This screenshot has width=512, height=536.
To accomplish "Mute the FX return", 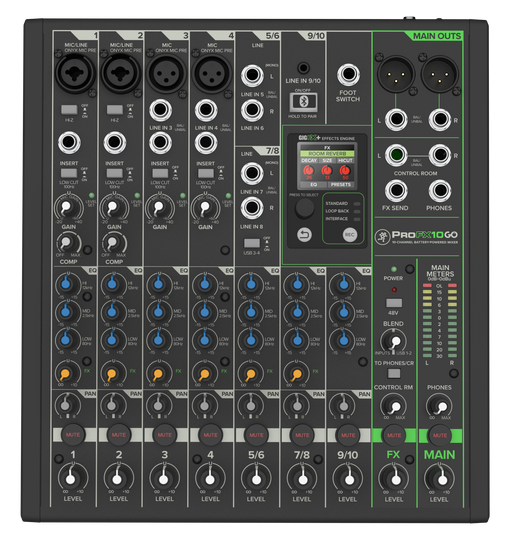I will [394, 435].
